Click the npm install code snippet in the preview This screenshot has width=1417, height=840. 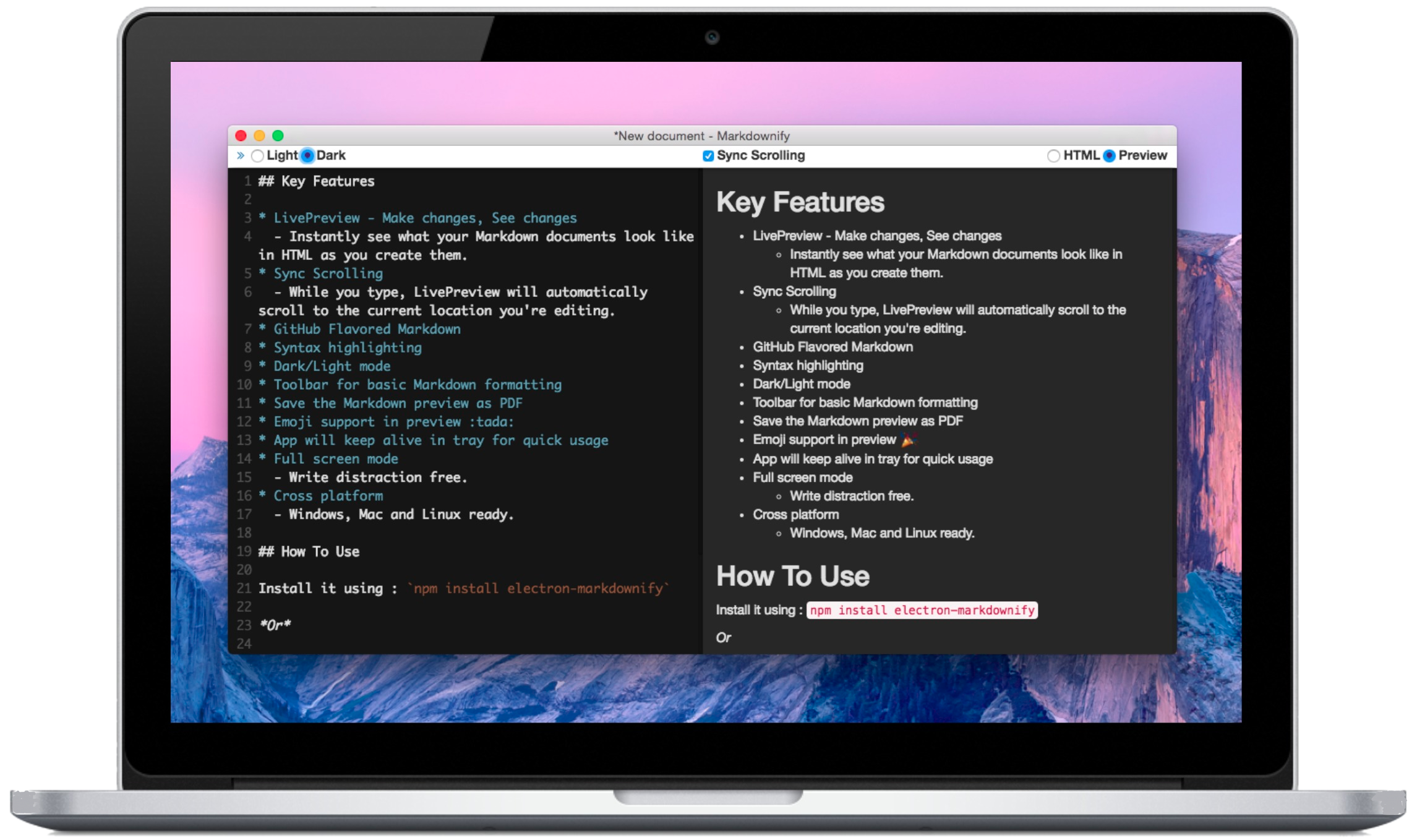click(922, 611)
